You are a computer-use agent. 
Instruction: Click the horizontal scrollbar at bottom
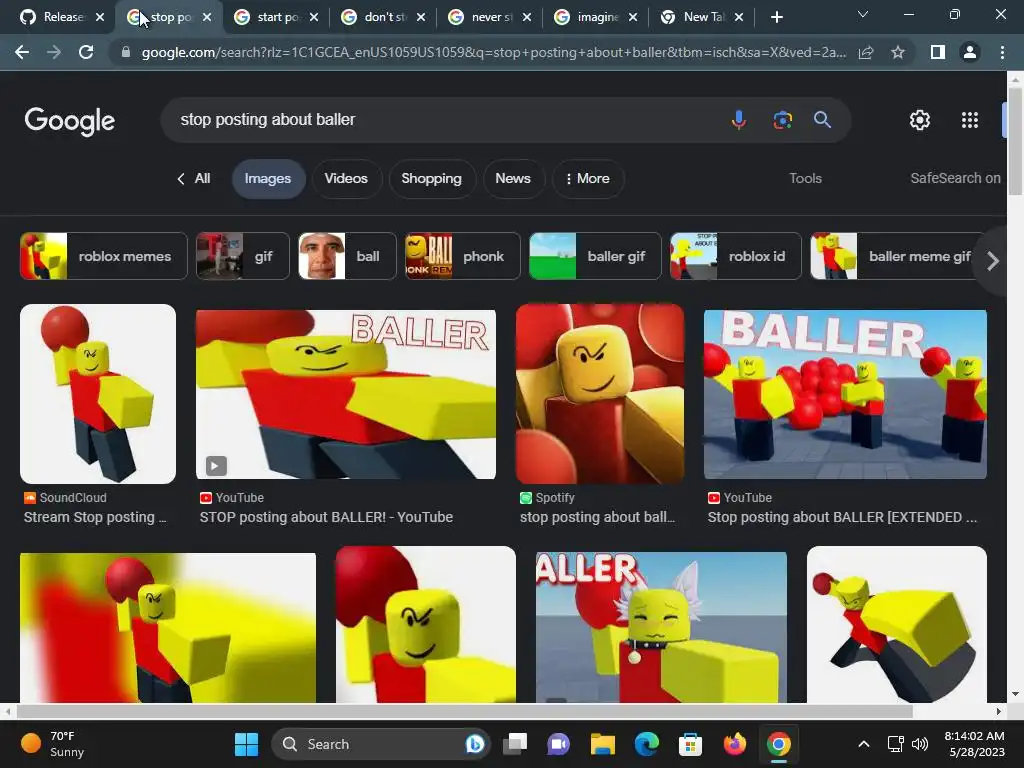[465, 711]
